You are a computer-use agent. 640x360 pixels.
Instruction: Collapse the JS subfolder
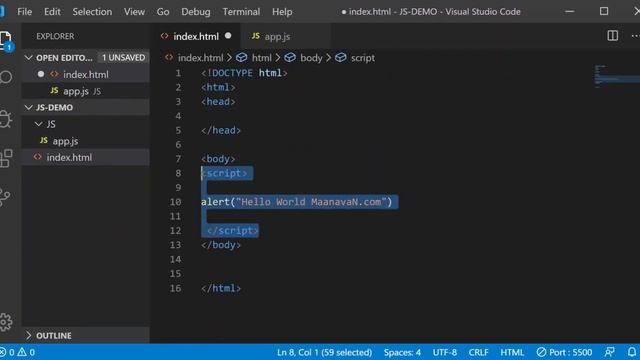click(39, 124)
